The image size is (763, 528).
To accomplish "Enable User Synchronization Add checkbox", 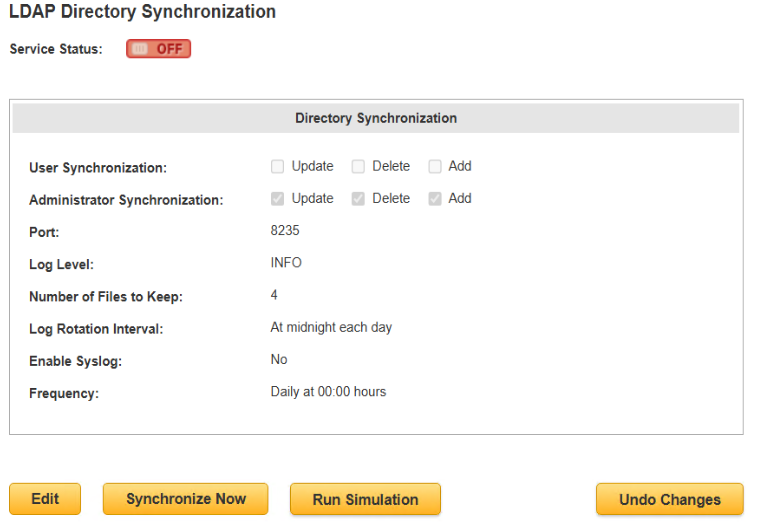I will coord(435,167).
